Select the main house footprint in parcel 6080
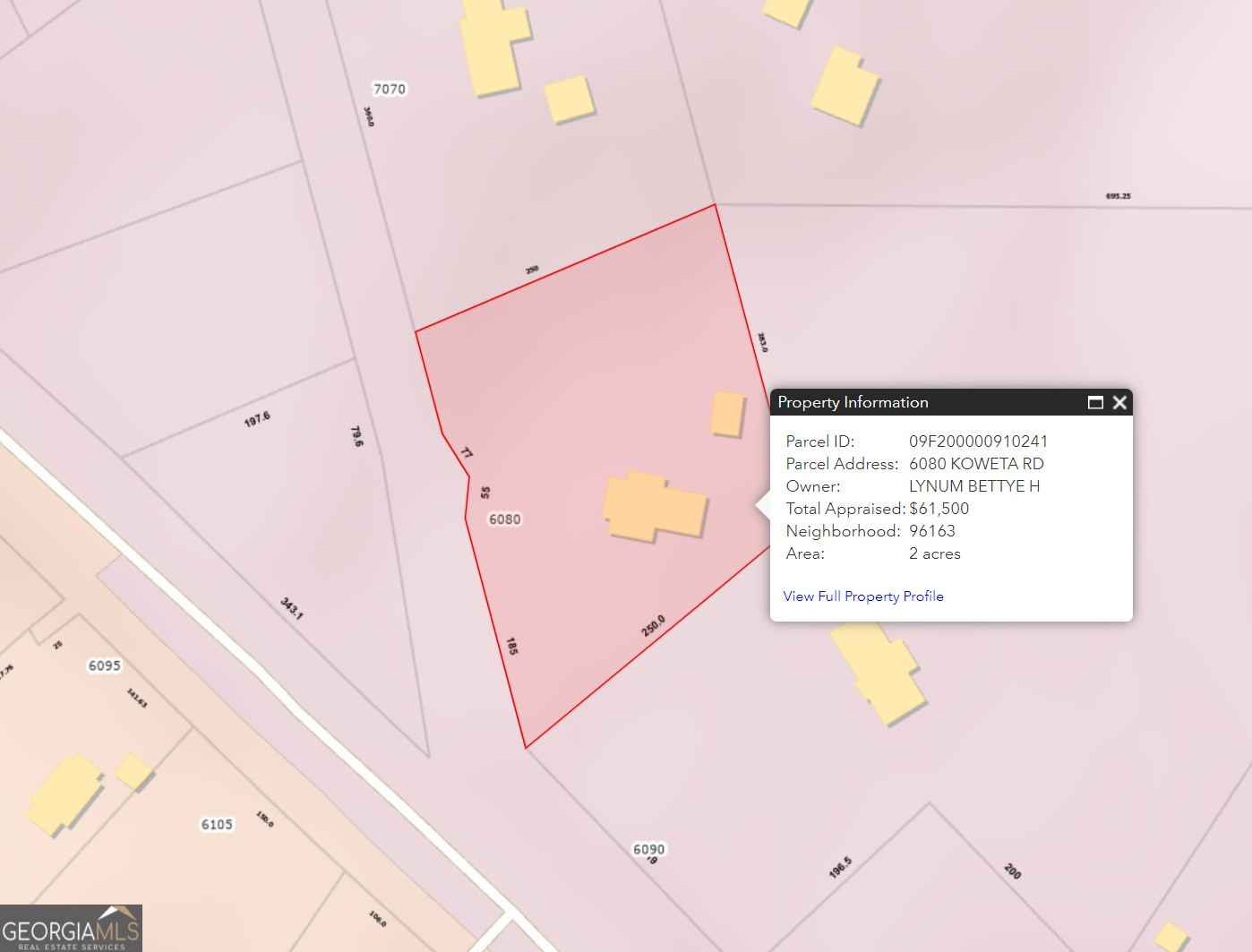The width and height of the screenshot is (1252, 952). click(x=655, y=506)
